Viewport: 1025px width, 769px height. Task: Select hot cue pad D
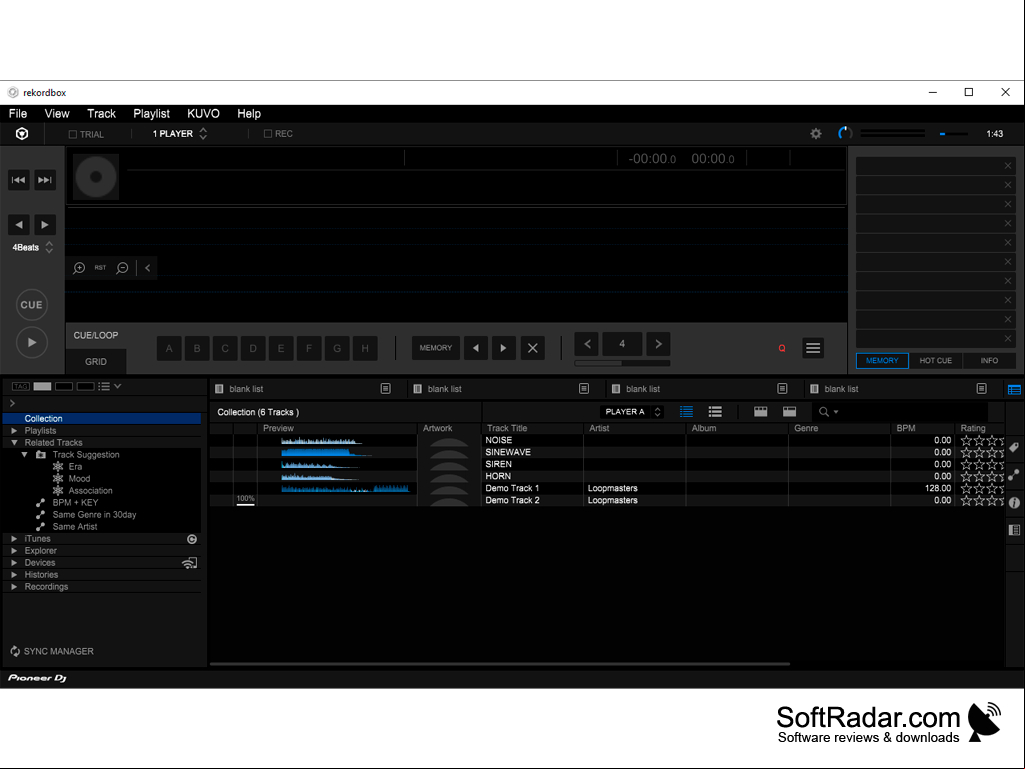click(x=253, y=349)
